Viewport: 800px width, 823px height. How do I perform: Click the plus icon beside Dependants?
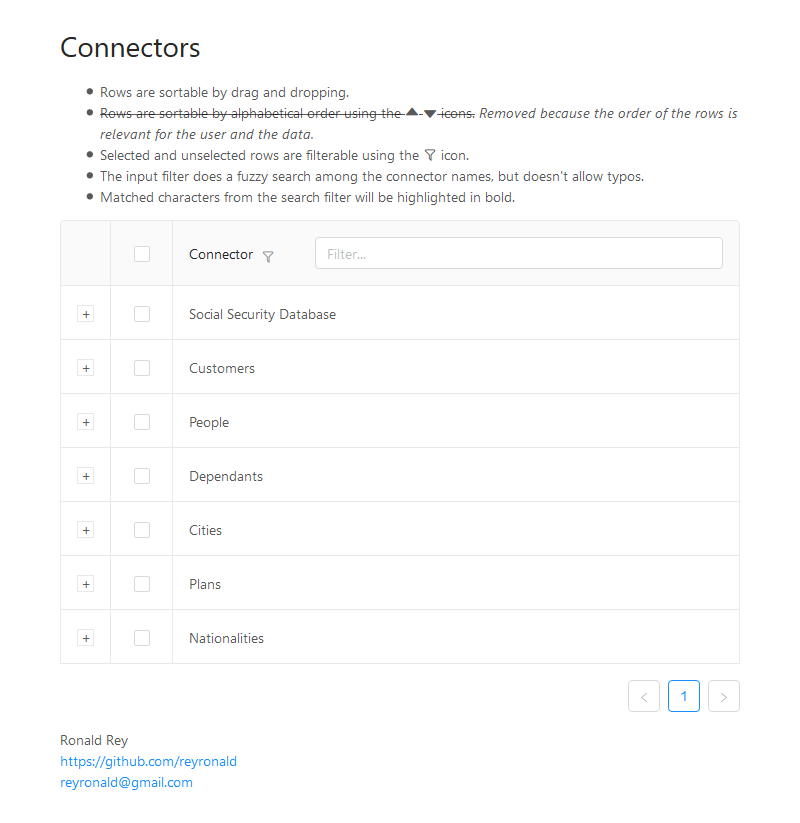click(86, 476)
